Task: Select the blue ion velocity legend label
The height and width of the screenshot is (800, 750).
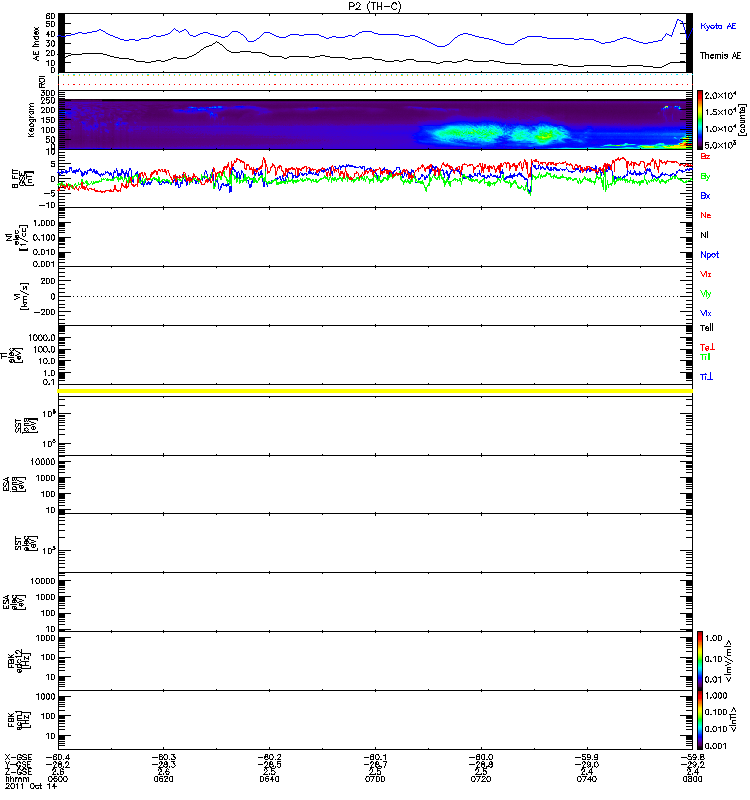Action: 706,313
